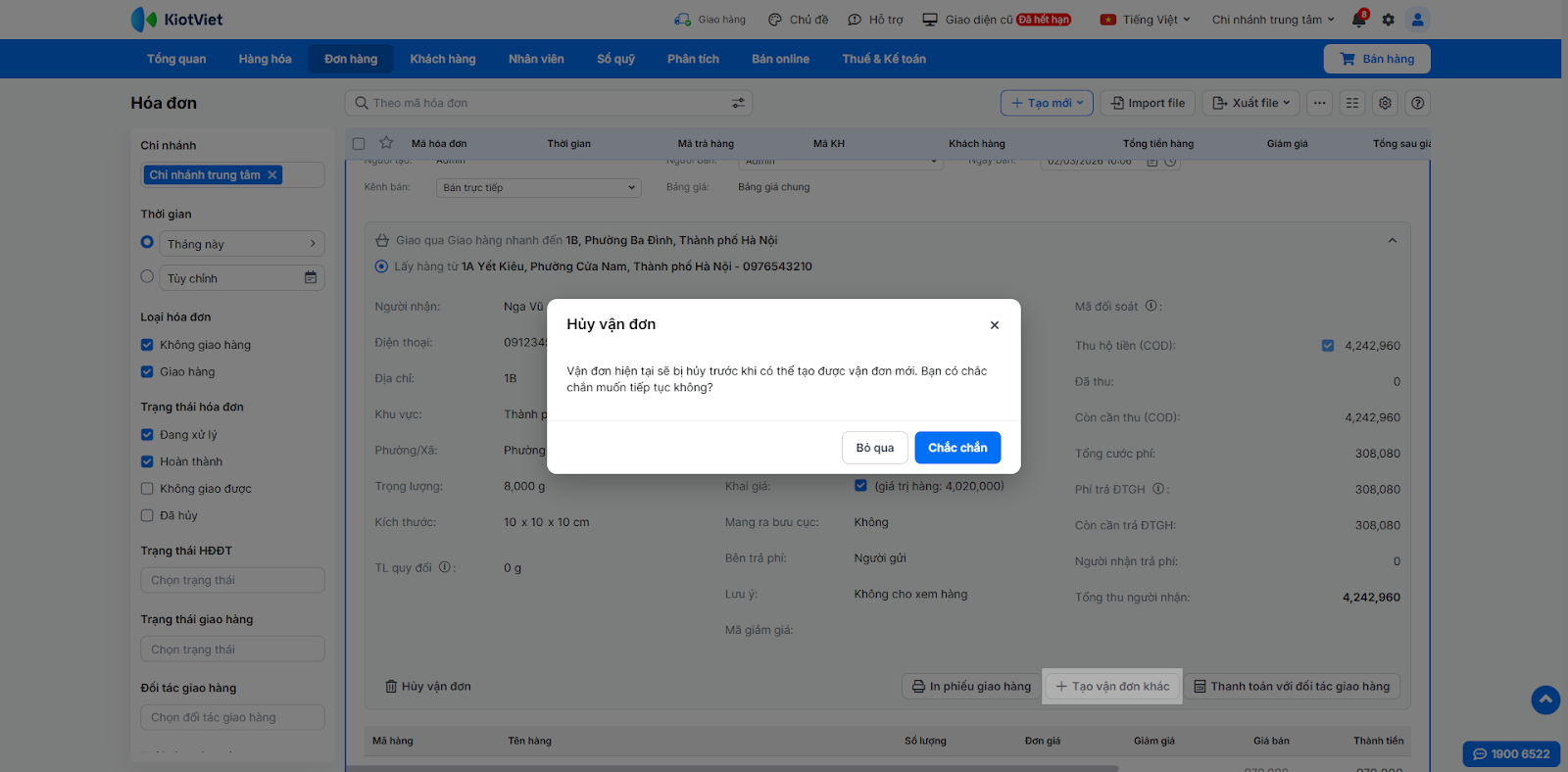Click In phiếu giao hàng button
This screenshot has width=1568, height=772.
[971, 687]
